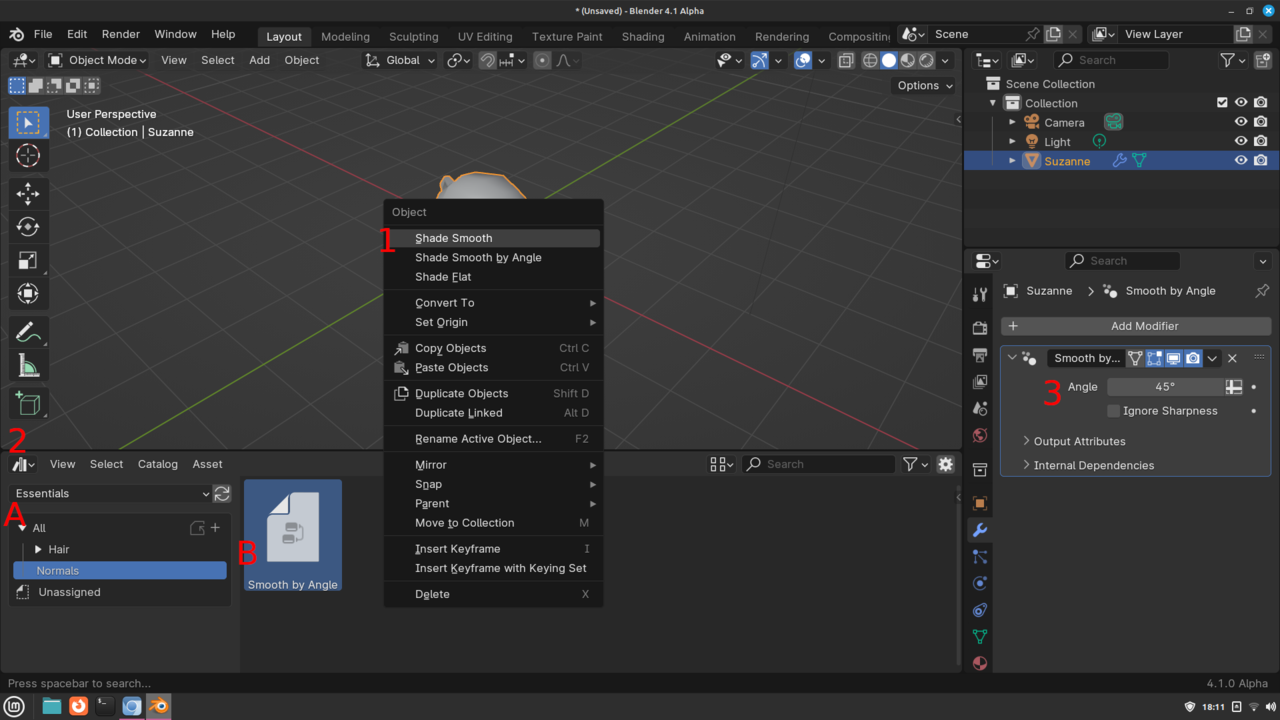The height and width of the screenshot is (720, 1280).
Task: Select the Select Box tool
Action: (x=28, y=123)
